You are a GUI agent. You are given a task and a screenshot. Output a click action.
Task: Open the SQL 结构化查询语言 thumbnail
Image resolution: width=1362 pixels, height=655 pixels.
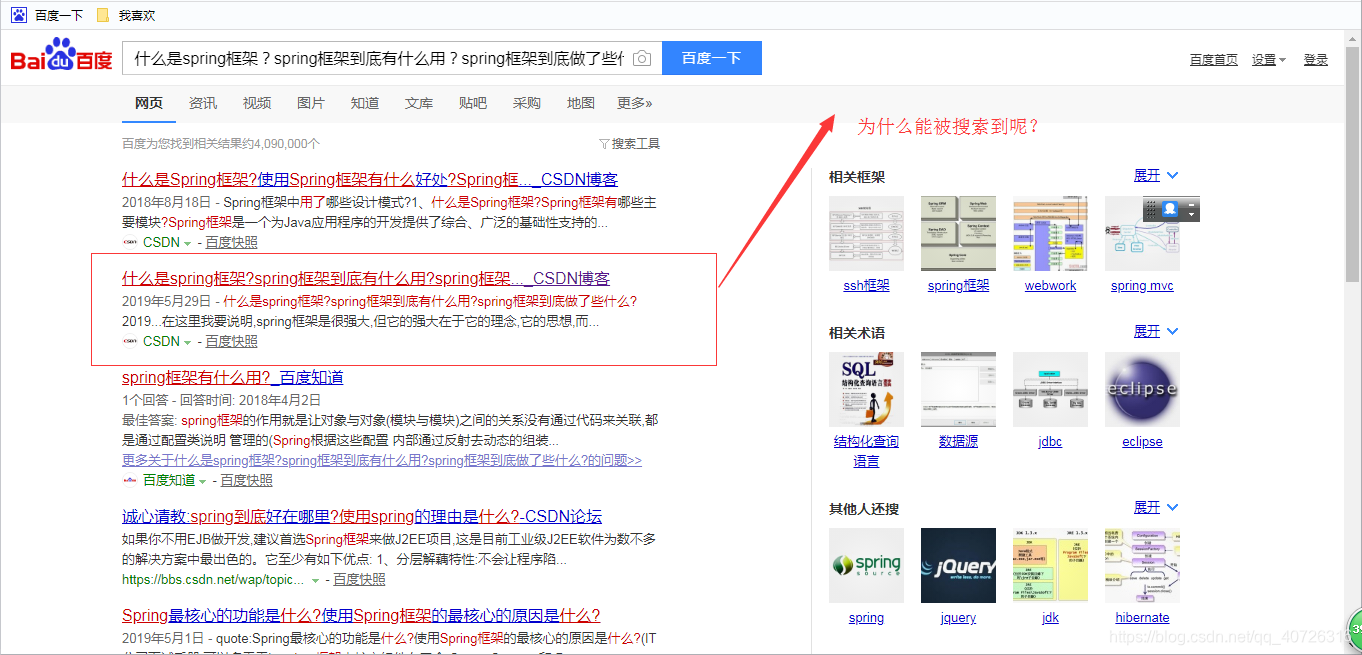point(866,389)
